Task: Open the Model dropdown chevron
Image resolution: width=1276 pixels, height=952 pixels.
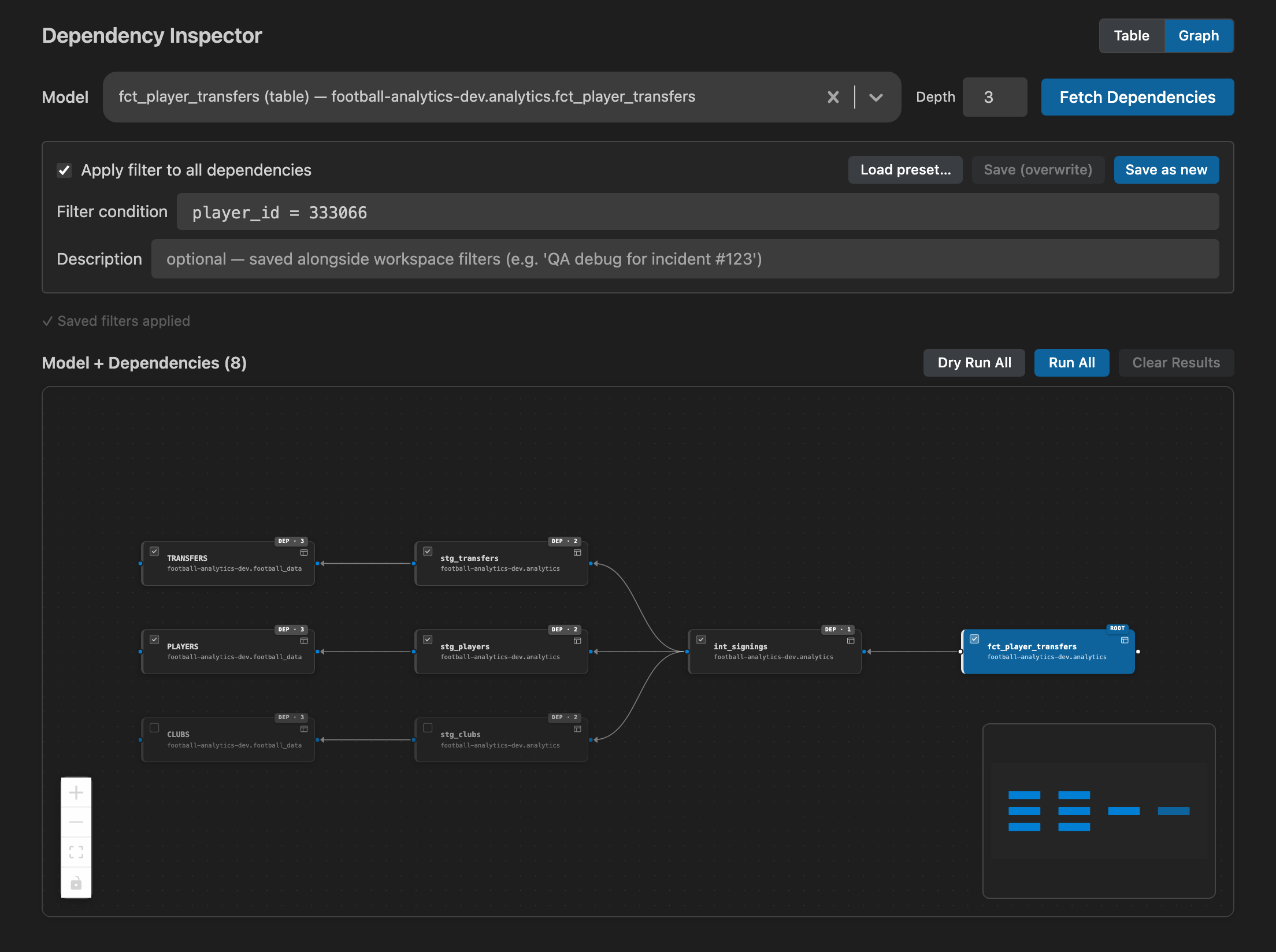Action: pyautogui.click(x=876, y=97)
